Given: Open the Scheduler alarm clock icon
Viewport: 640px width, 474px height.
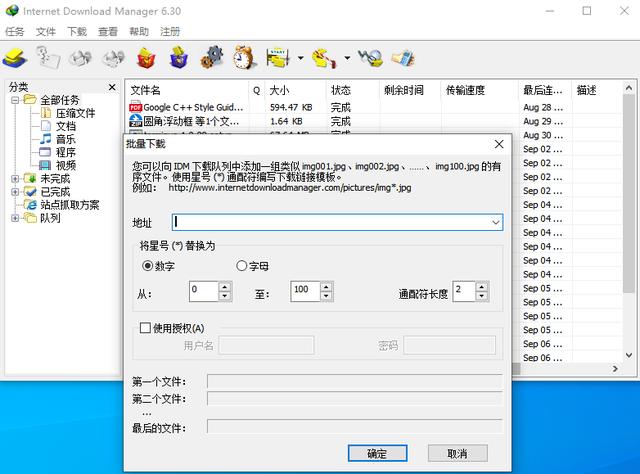Looking at the screenshot, I should (244, 57).
